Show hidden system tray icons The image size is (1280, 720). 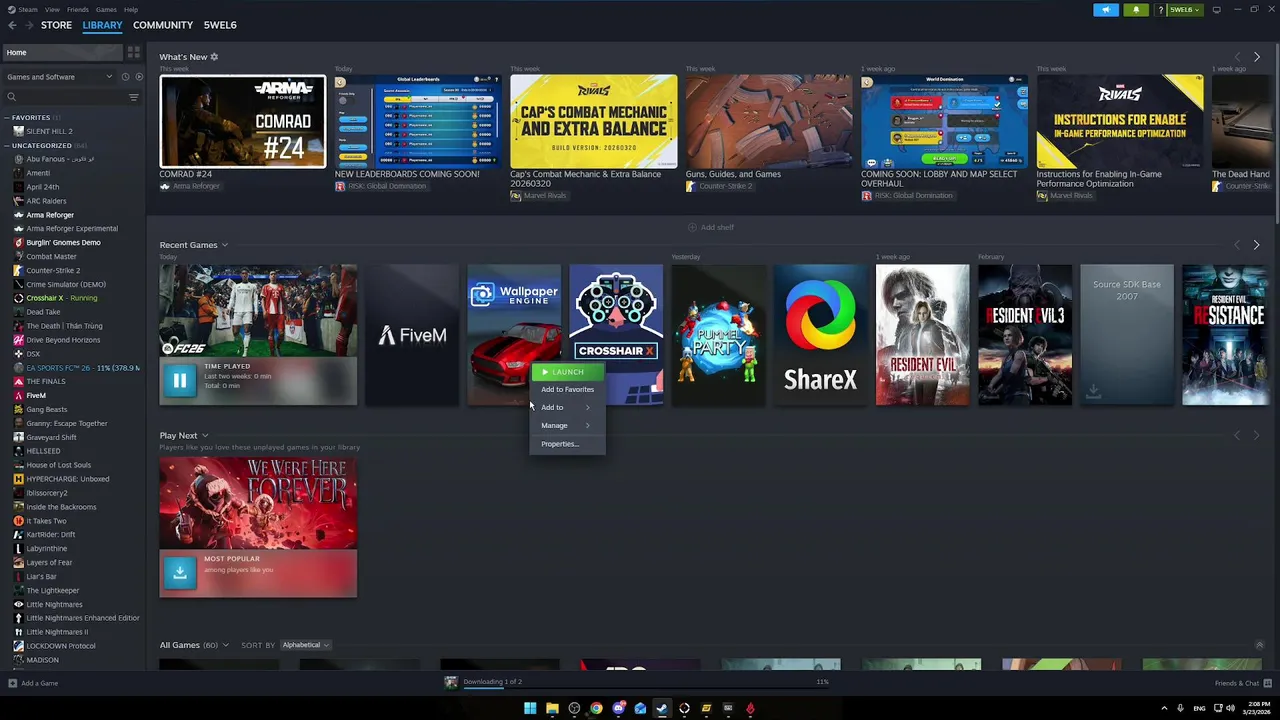coord(1164,708)
